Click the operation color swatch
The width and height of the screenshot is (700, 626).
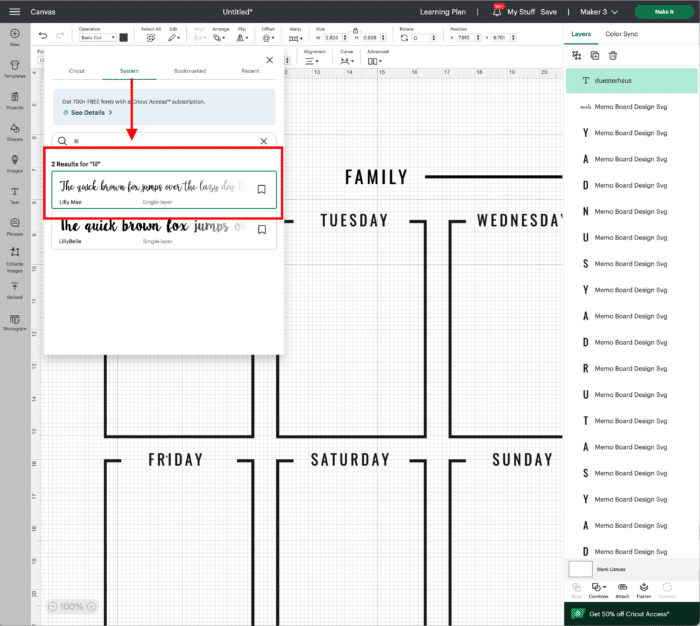(x=124, y=37)
